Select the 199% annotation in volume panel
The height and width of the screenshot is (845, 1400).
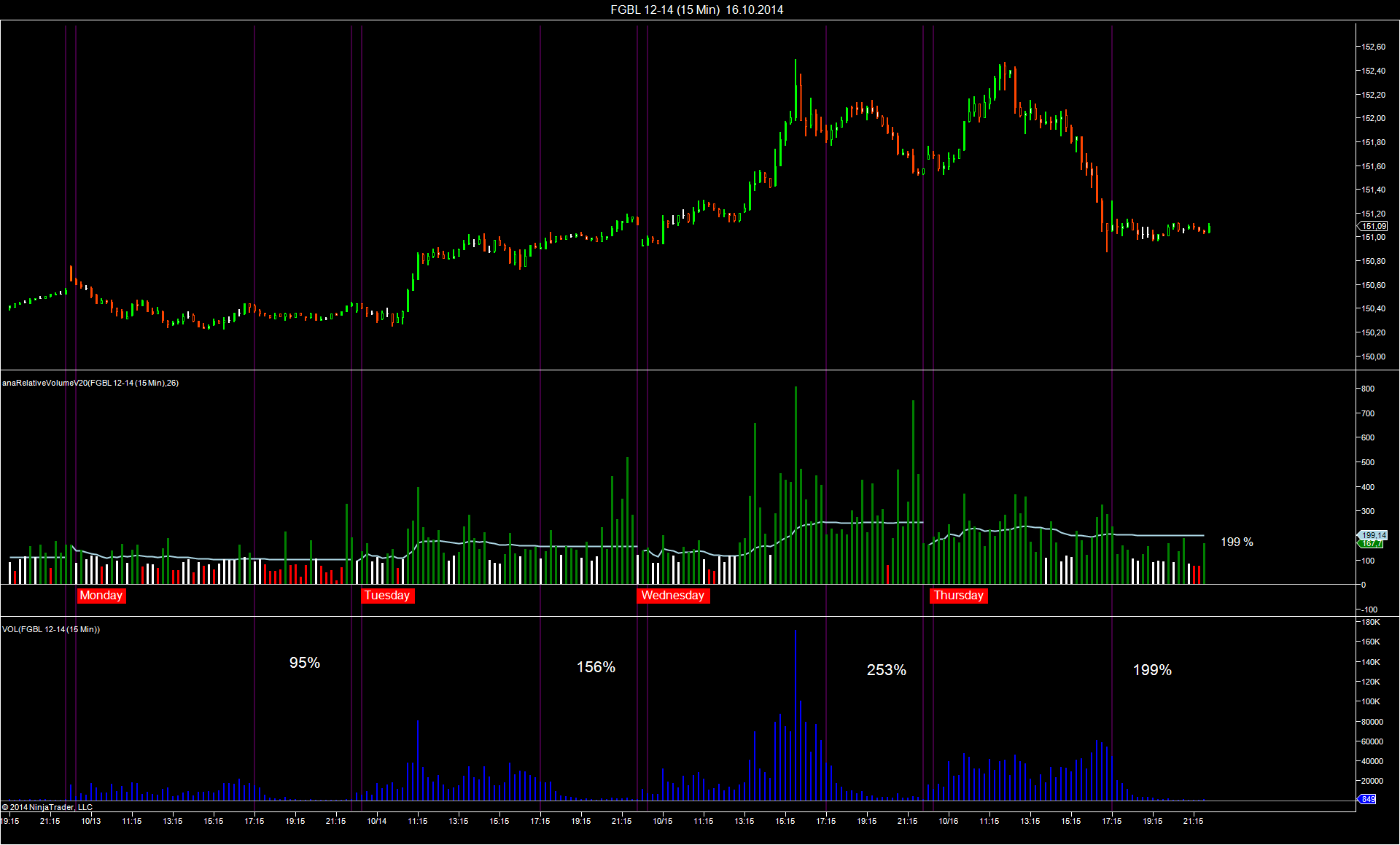pos(1152,670)
